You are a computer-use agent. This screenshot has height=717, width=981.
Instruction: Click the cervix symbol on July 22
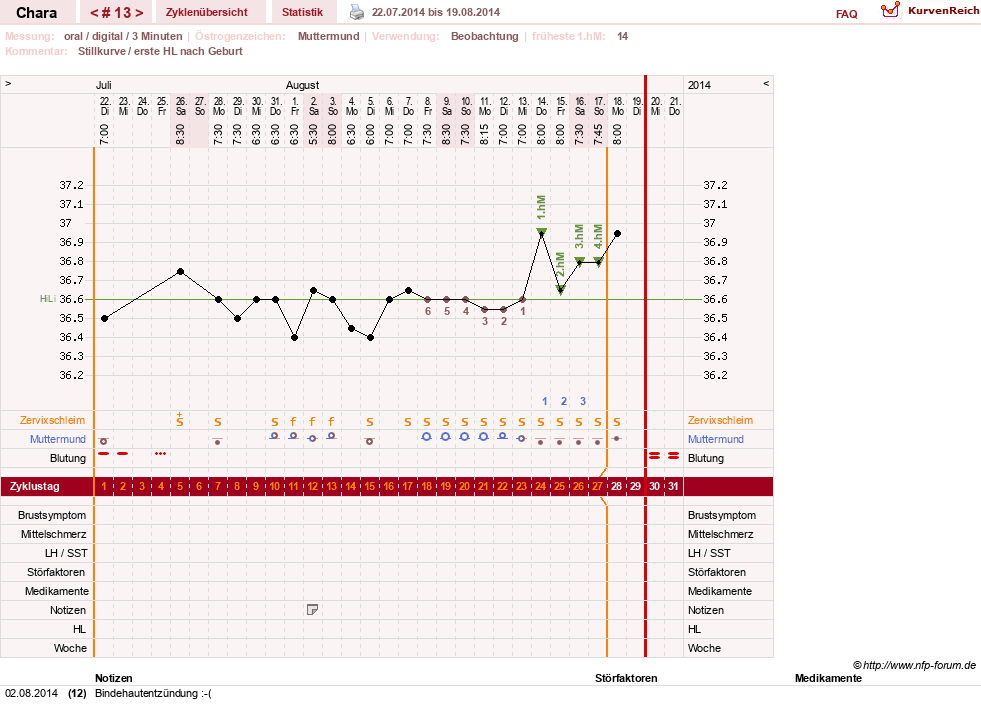(x=104, y=441)
